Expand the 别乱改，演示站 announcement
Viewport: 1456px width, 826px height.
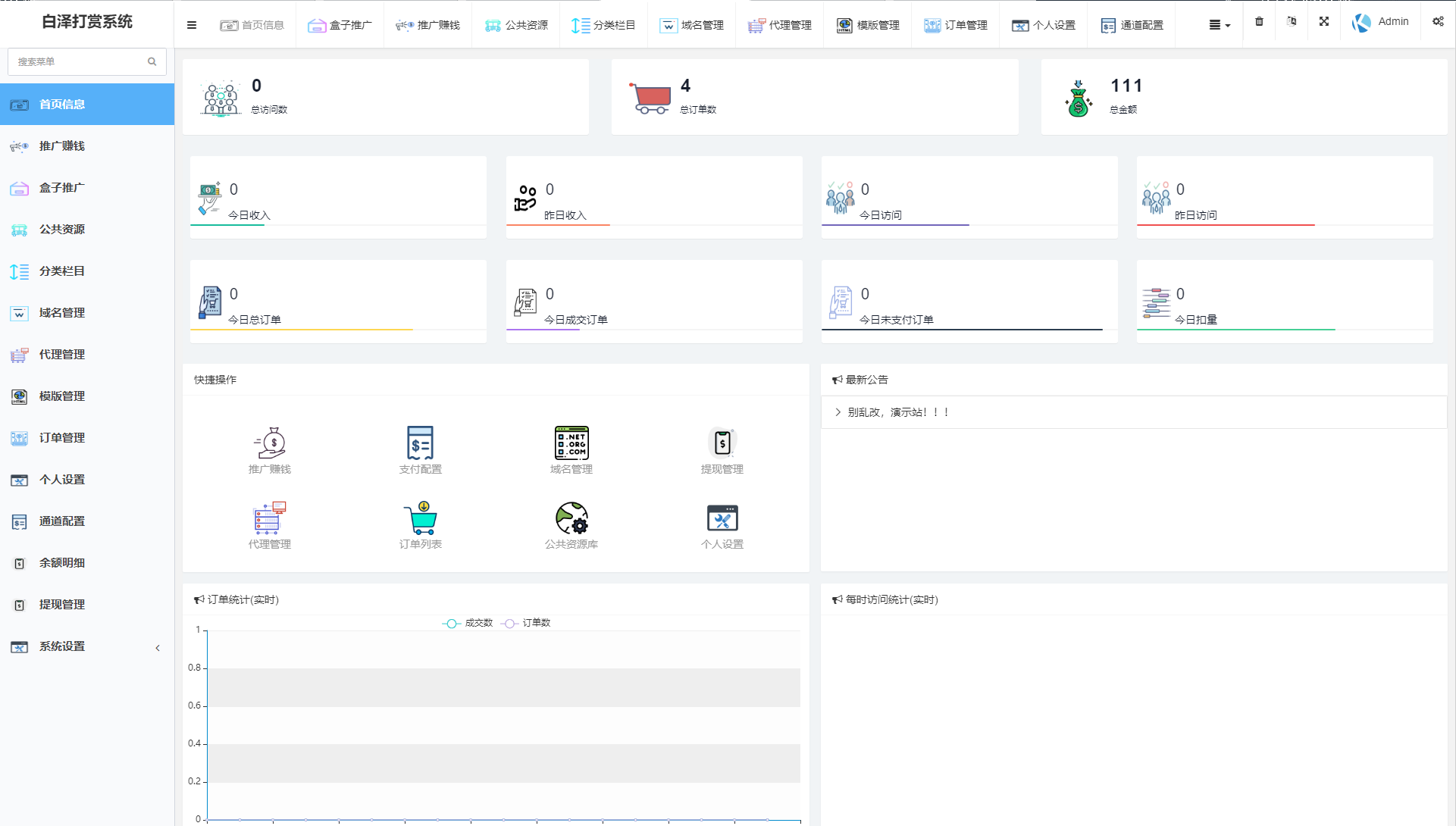[897, 412]
